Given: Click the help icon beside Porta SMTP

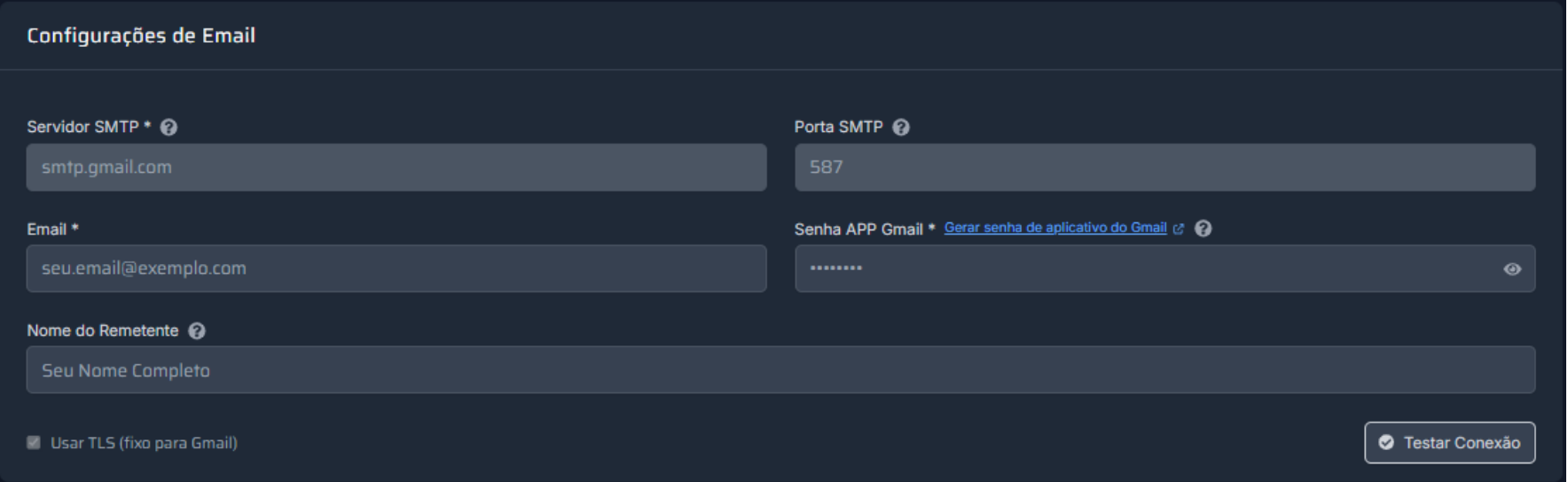Looking at the screenshot, I should [901, 128].
